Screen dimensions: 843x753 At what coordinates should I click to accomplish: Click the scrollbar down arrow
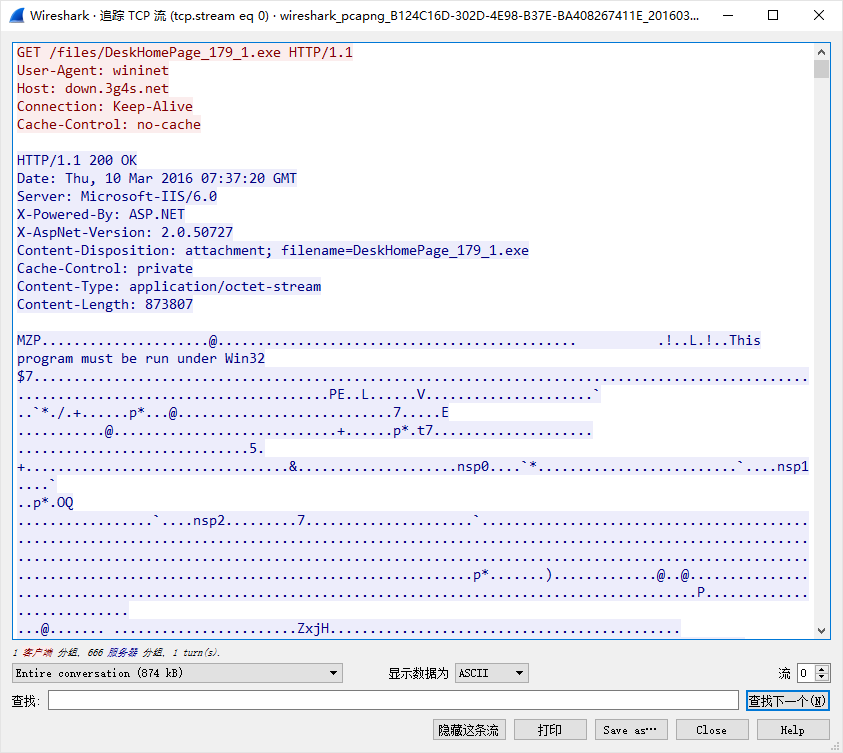pos(821,631)
